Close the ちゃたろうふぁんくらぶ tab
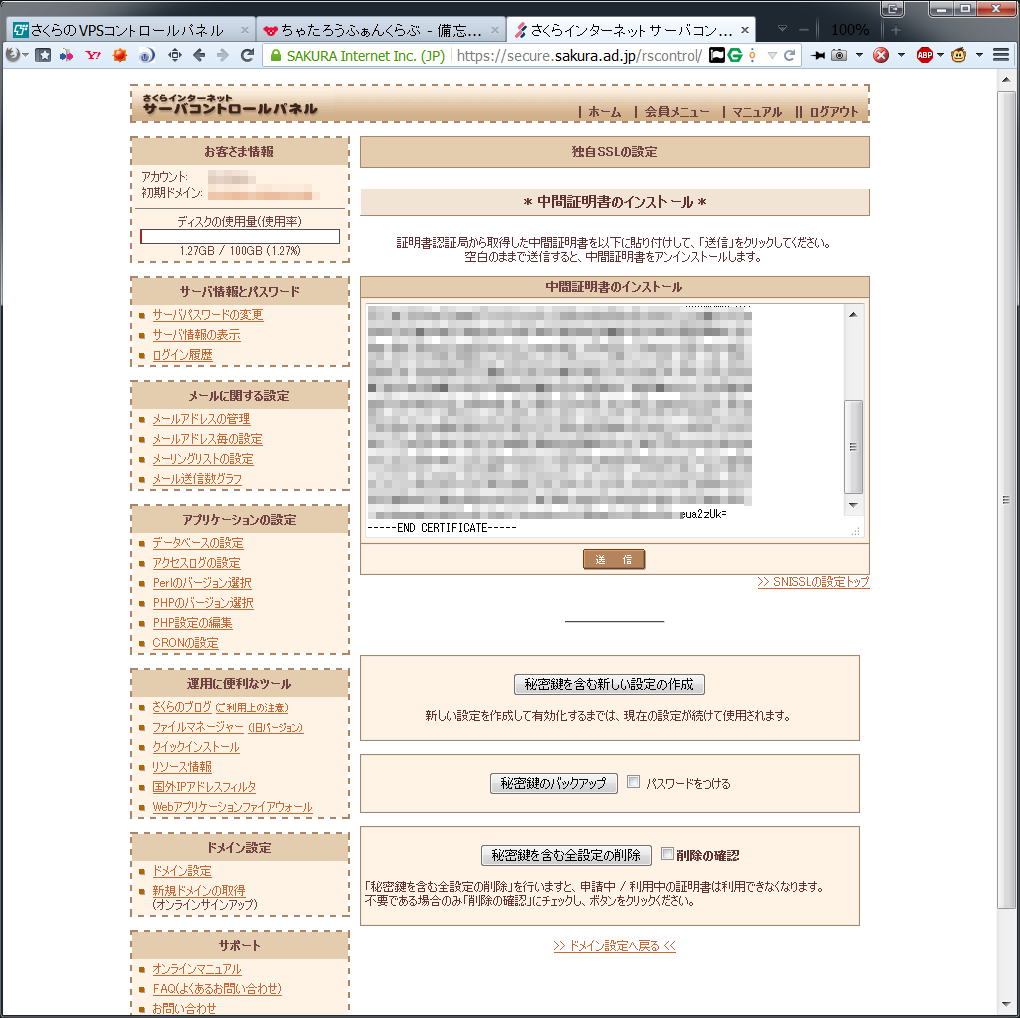Screen dimensions: 1020x1018 click(494, 30)
